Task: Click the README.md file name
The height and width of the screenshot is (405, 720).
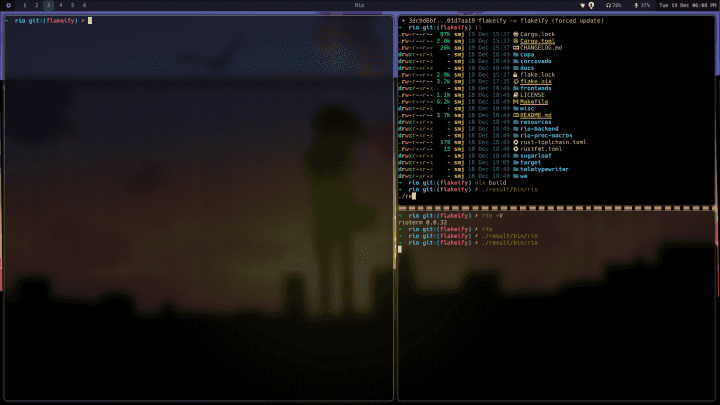Action: coord(535,115)
